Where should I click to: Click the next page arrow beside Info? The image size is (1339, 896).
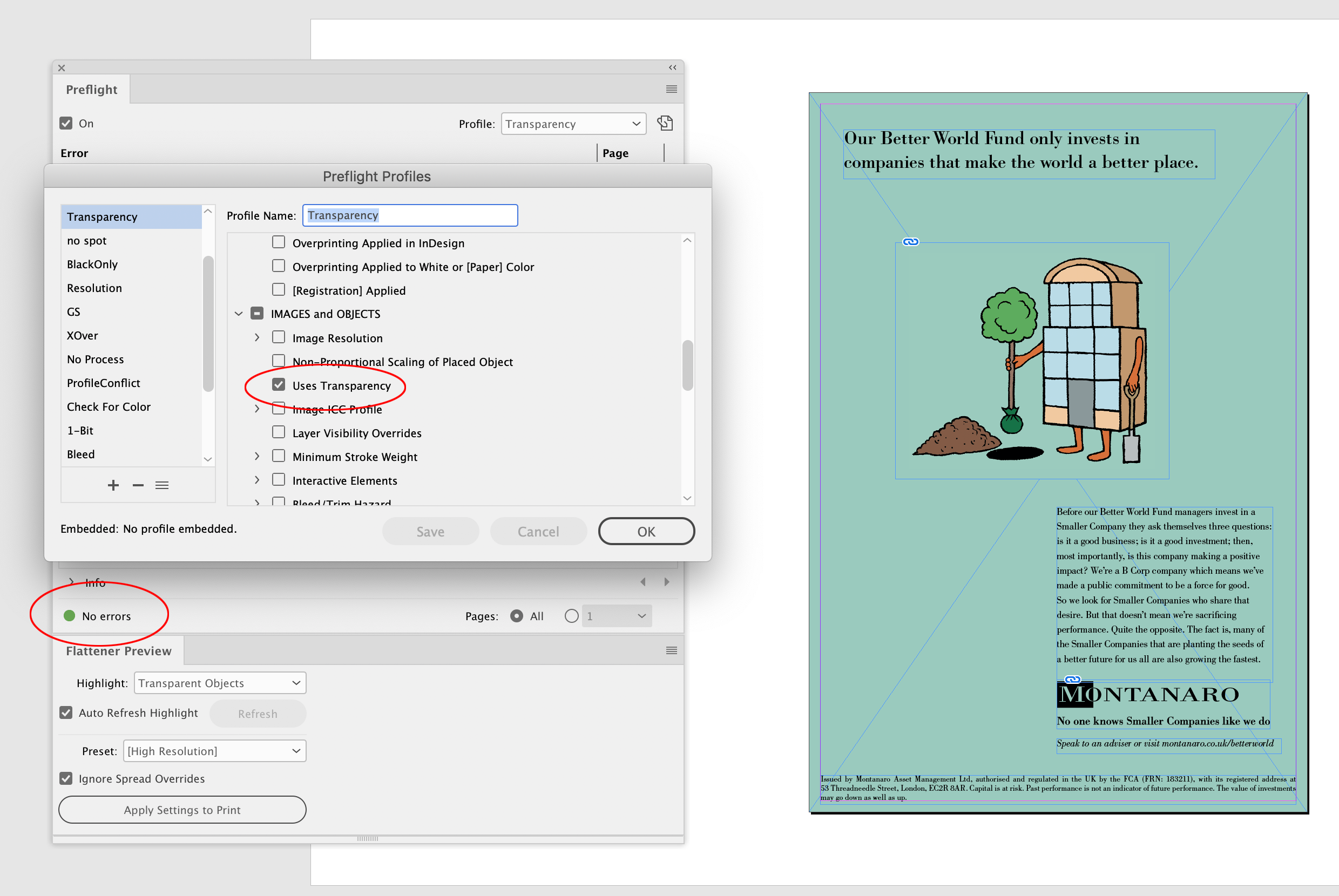click(x=666, y=582)
